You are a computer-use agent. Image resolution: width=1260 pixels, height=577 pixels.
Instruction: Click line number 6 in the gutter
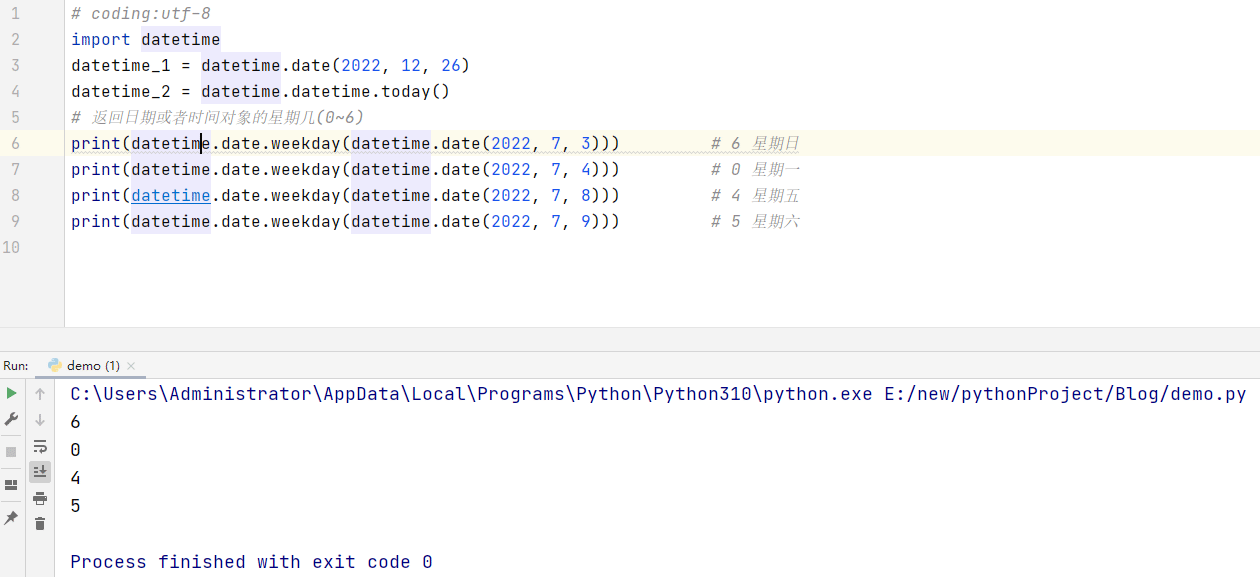point(15,143)
